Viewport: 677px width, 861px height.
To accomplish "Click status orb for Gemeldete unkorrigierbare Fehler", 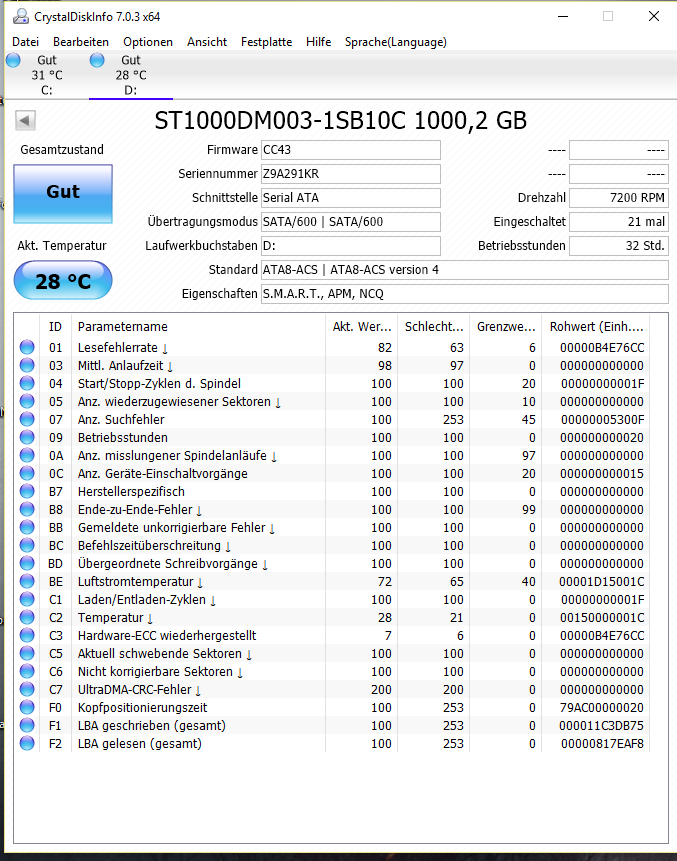I will [27, 527].
